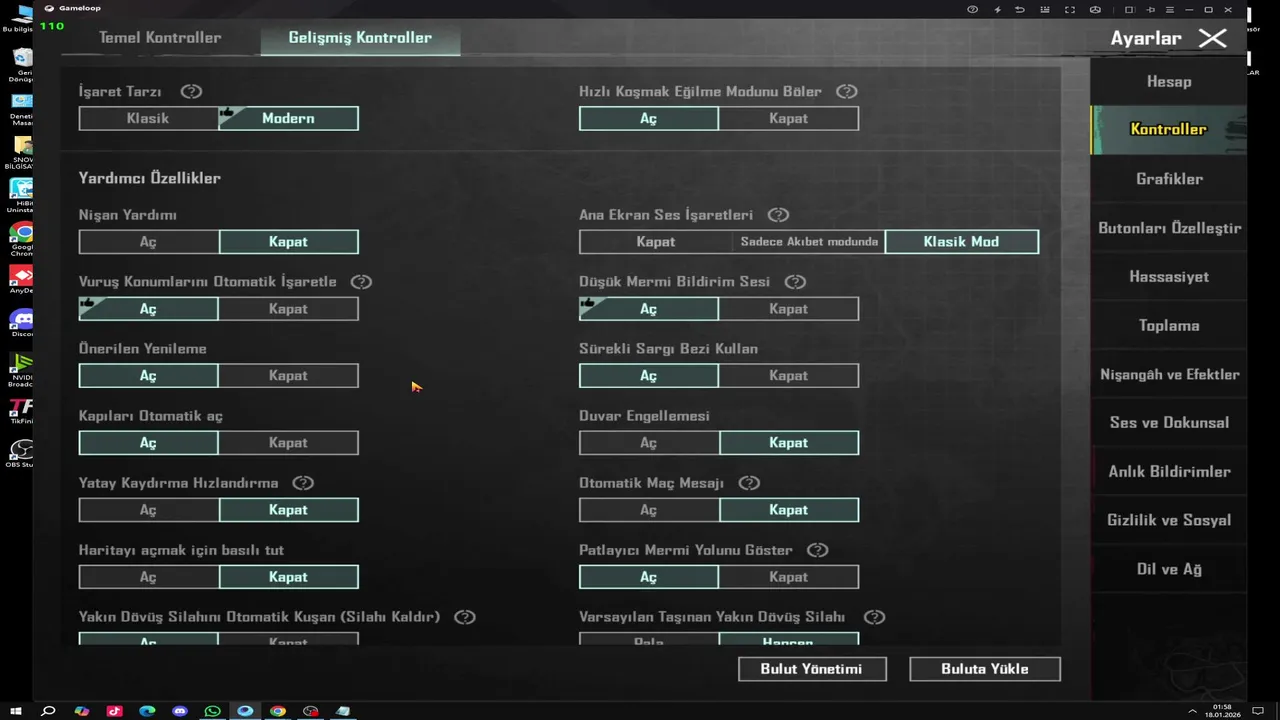
Task: Enable Otomatik Maç Mesajı with Aç
Action: [648, 510]
